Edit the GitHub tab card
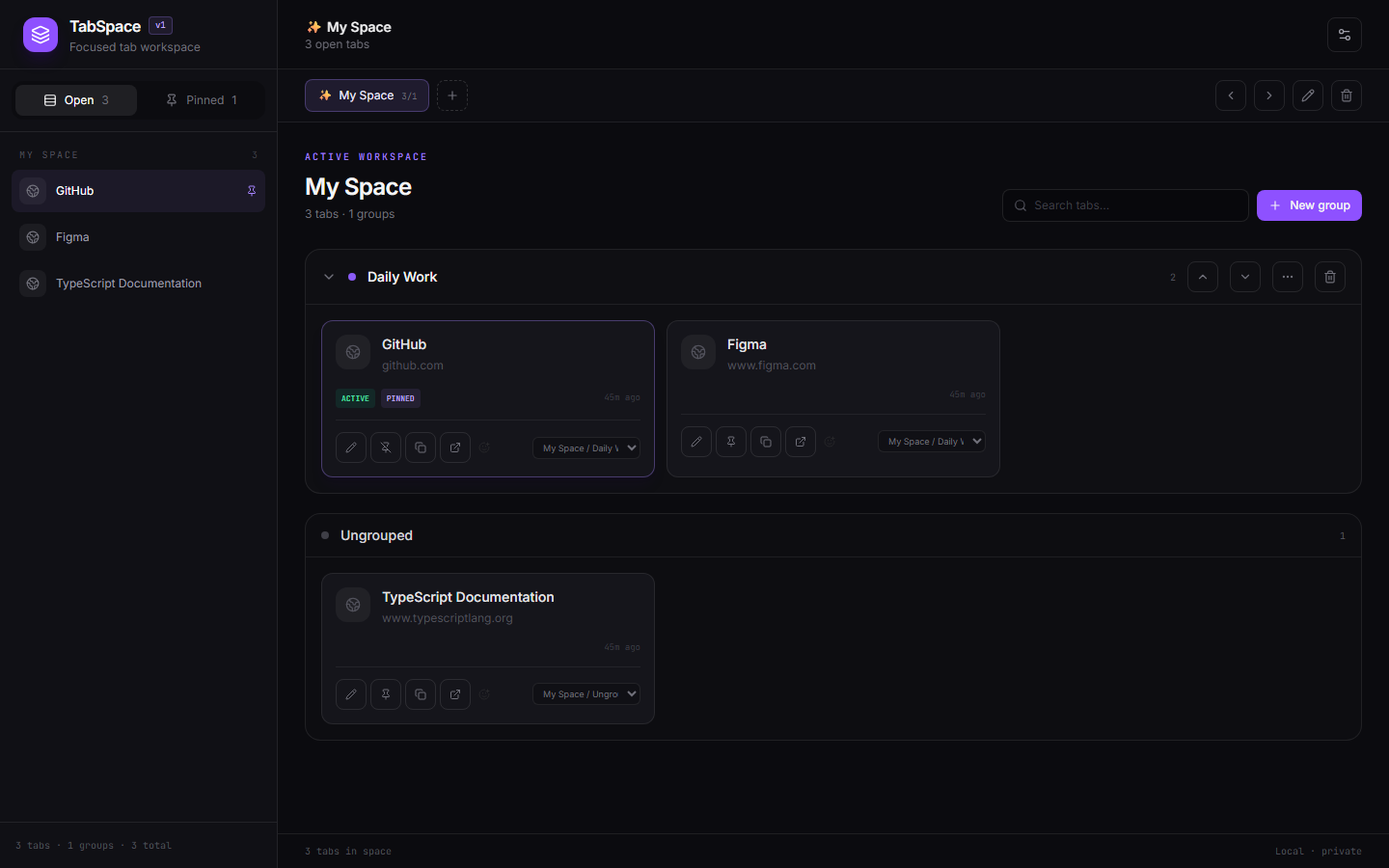Image resolution: width=1389 pixels, height=868 pixels. click(351, 448)
